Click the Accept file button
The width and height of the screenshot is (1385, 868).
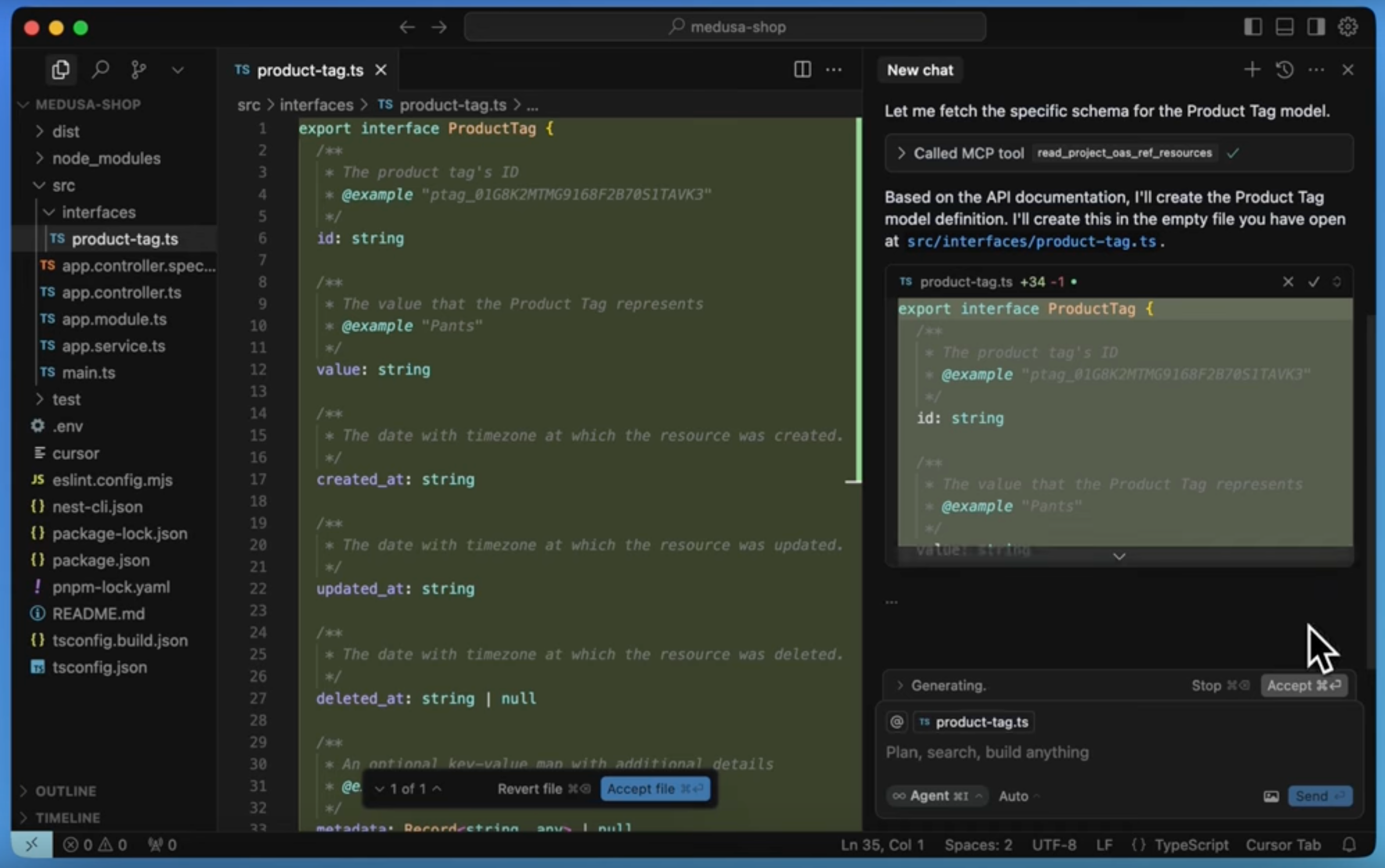[655, 789]
